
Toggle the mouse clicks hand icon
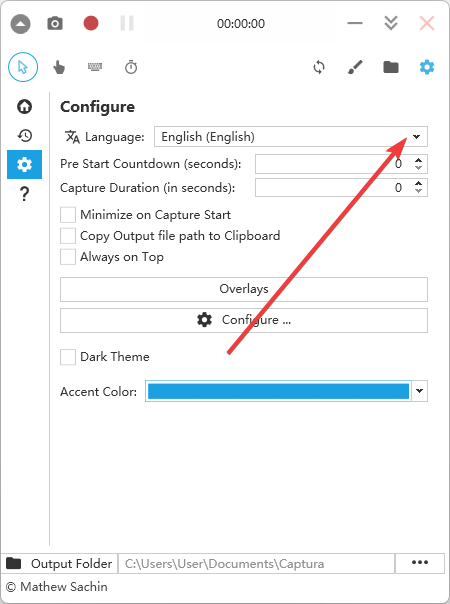(x=59, y=67)
